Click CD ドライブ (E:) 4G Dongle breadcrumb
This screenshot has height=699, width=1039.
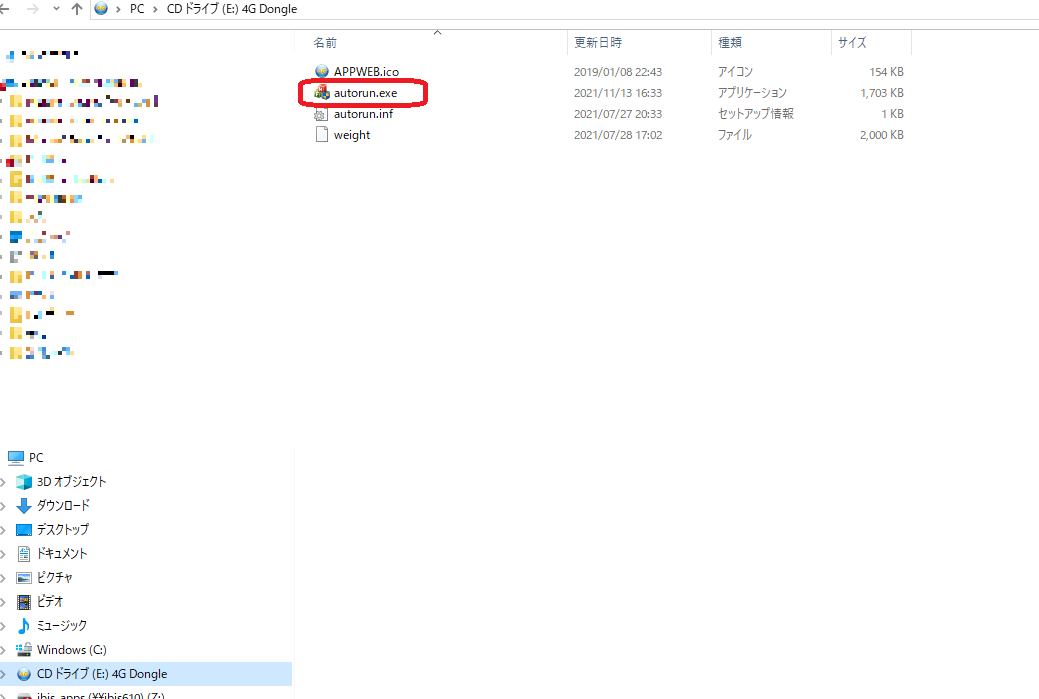(x=232, y=9)
